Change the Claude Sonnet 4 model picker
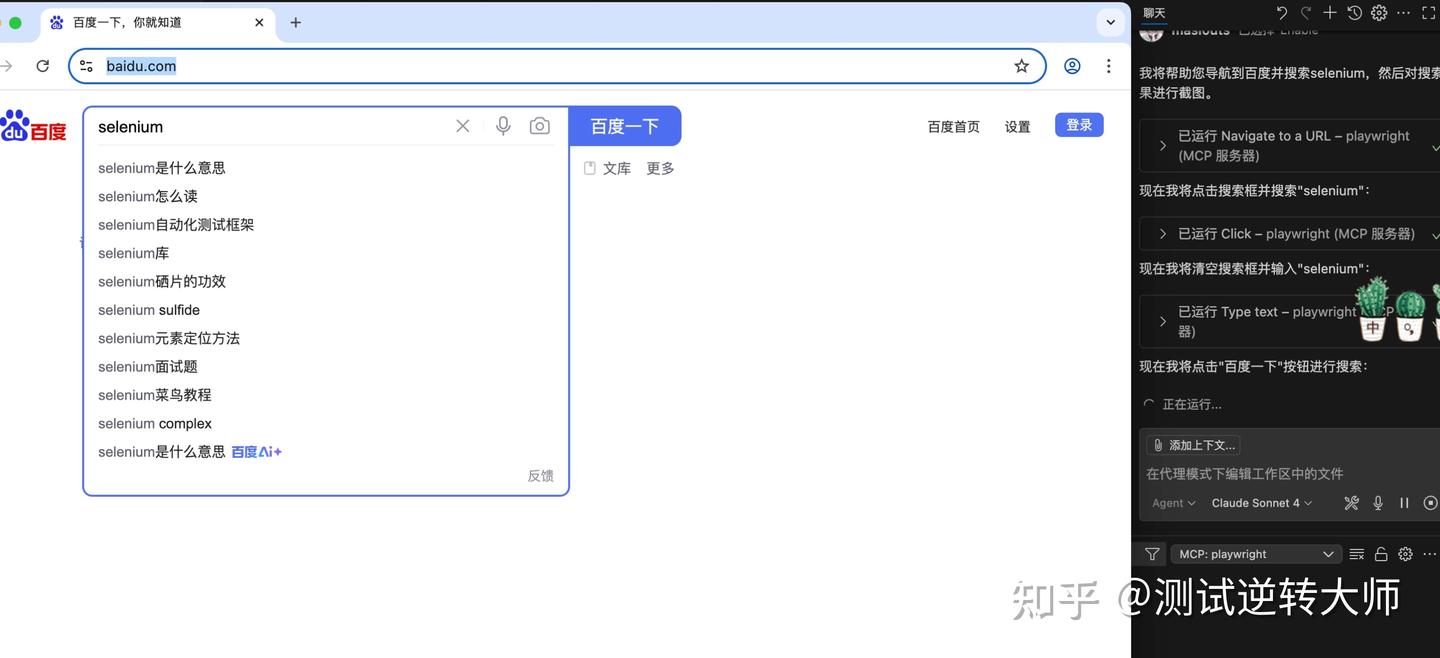Viewport: 1440px width, 658px height. 1262,503
